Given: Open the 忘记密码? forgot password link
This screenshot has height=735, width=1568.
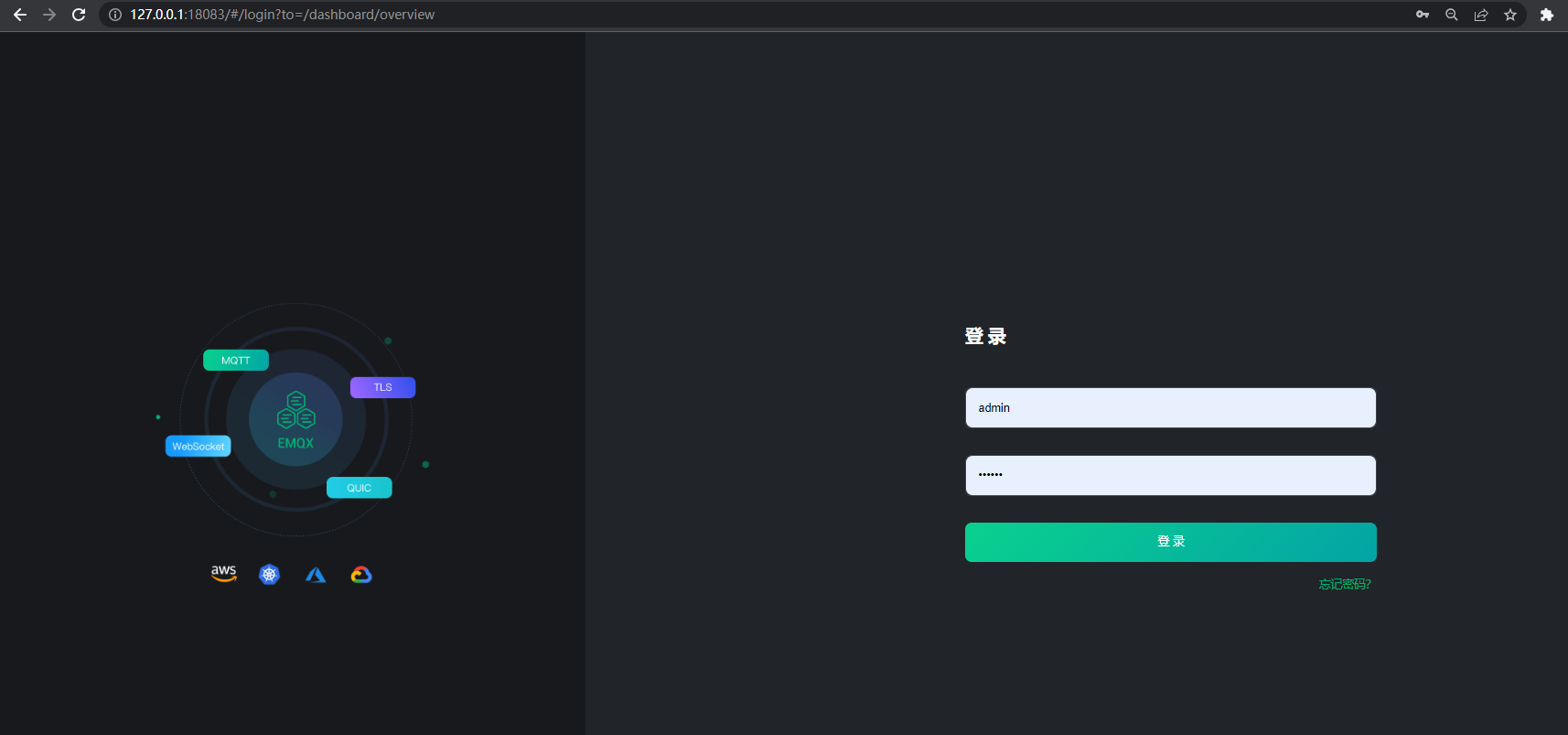Looking at the screenshot, I should click(x=1345, y=584).
